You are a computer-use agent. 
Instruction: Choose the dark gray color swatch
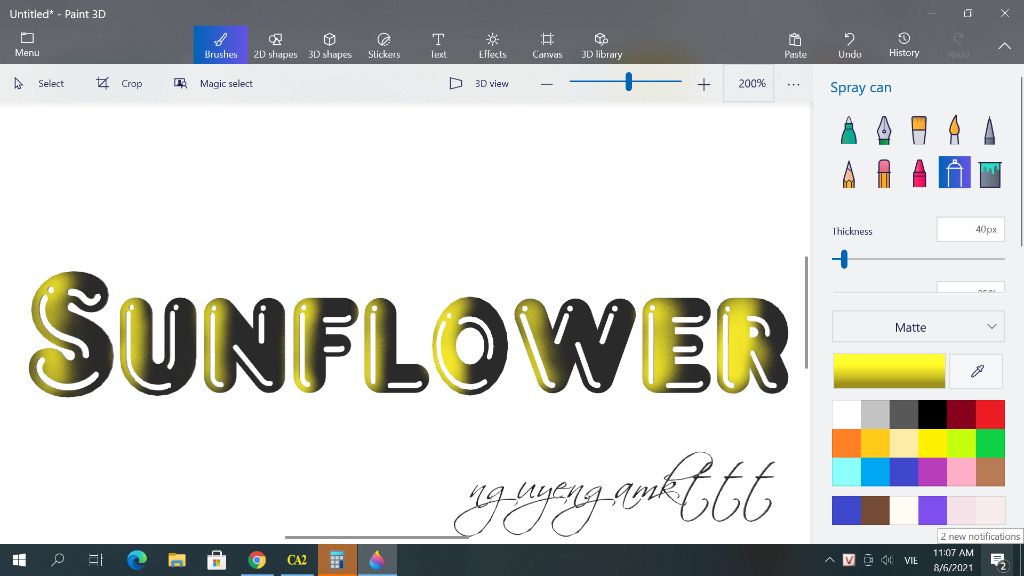904,415
